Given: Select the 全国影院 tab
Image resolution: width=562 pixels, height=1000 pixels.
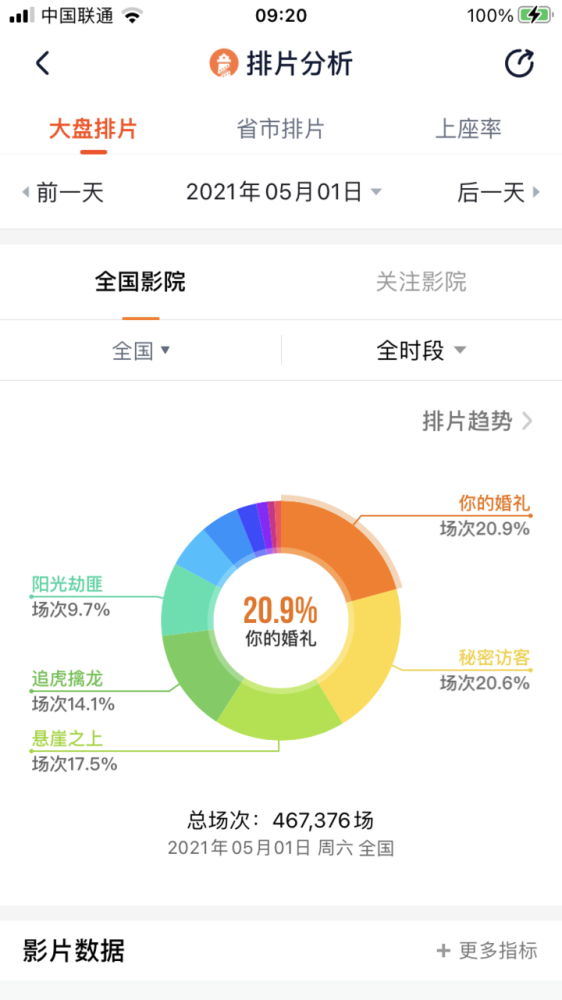Looking at the screenshot, I should pyautogui.click(x=140, y=281).
